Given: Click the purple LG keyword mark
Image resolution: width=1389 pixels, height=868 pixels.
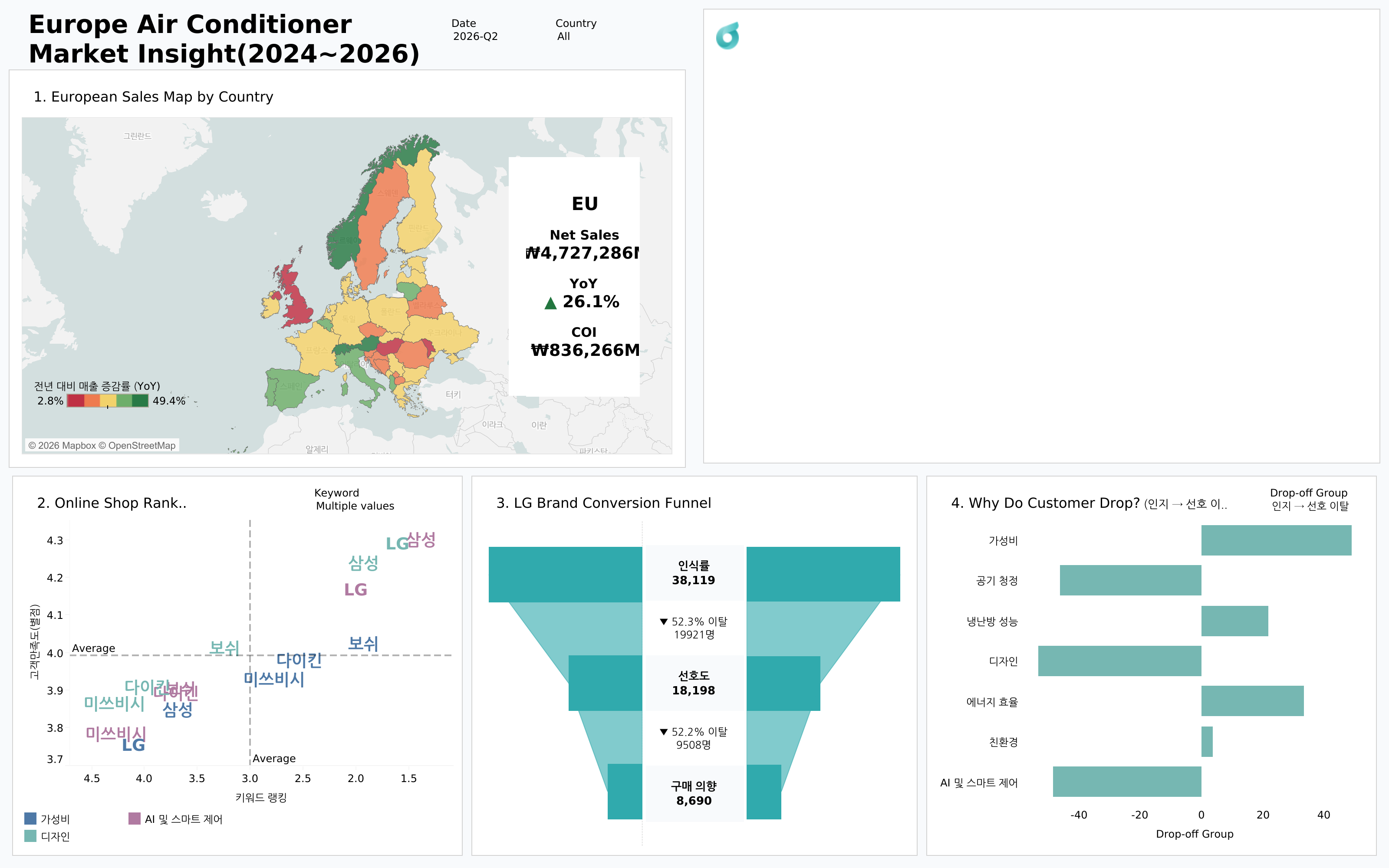Looking at the screenshot, I should pyautogui.click(x=355, y=589).
